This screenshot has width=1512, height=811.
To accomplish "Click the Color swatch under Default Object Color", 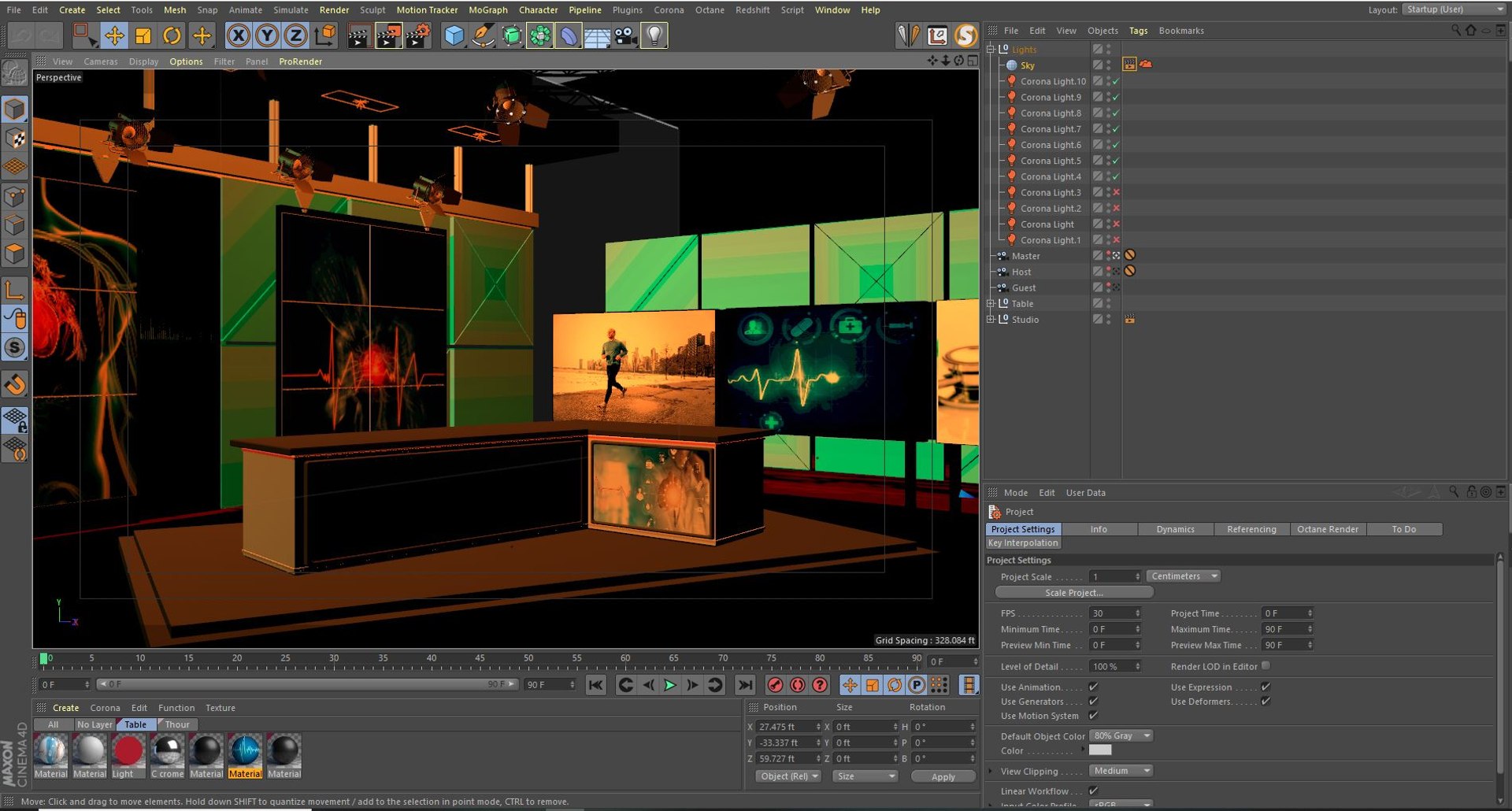I will tap(1100, 750).
